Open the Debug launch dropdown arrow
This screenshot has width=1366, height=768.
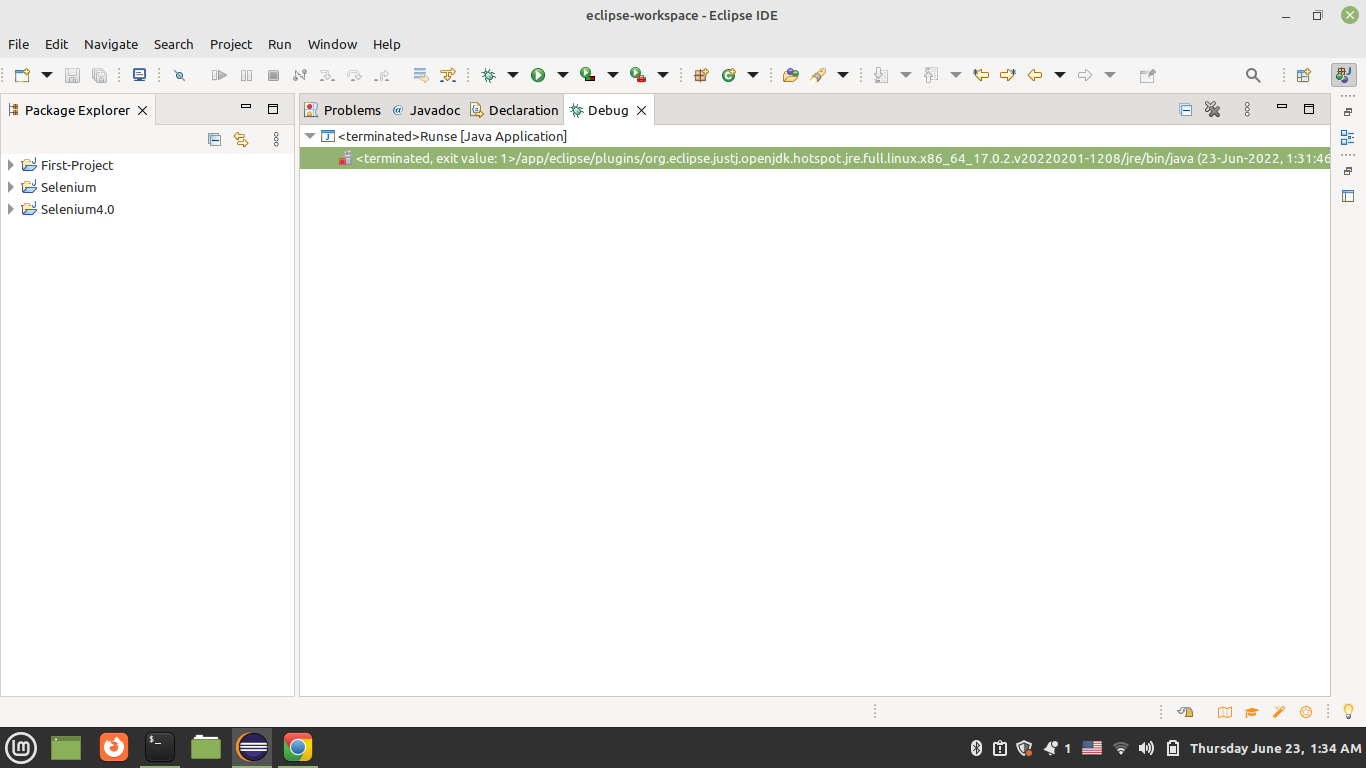[513, 75]
